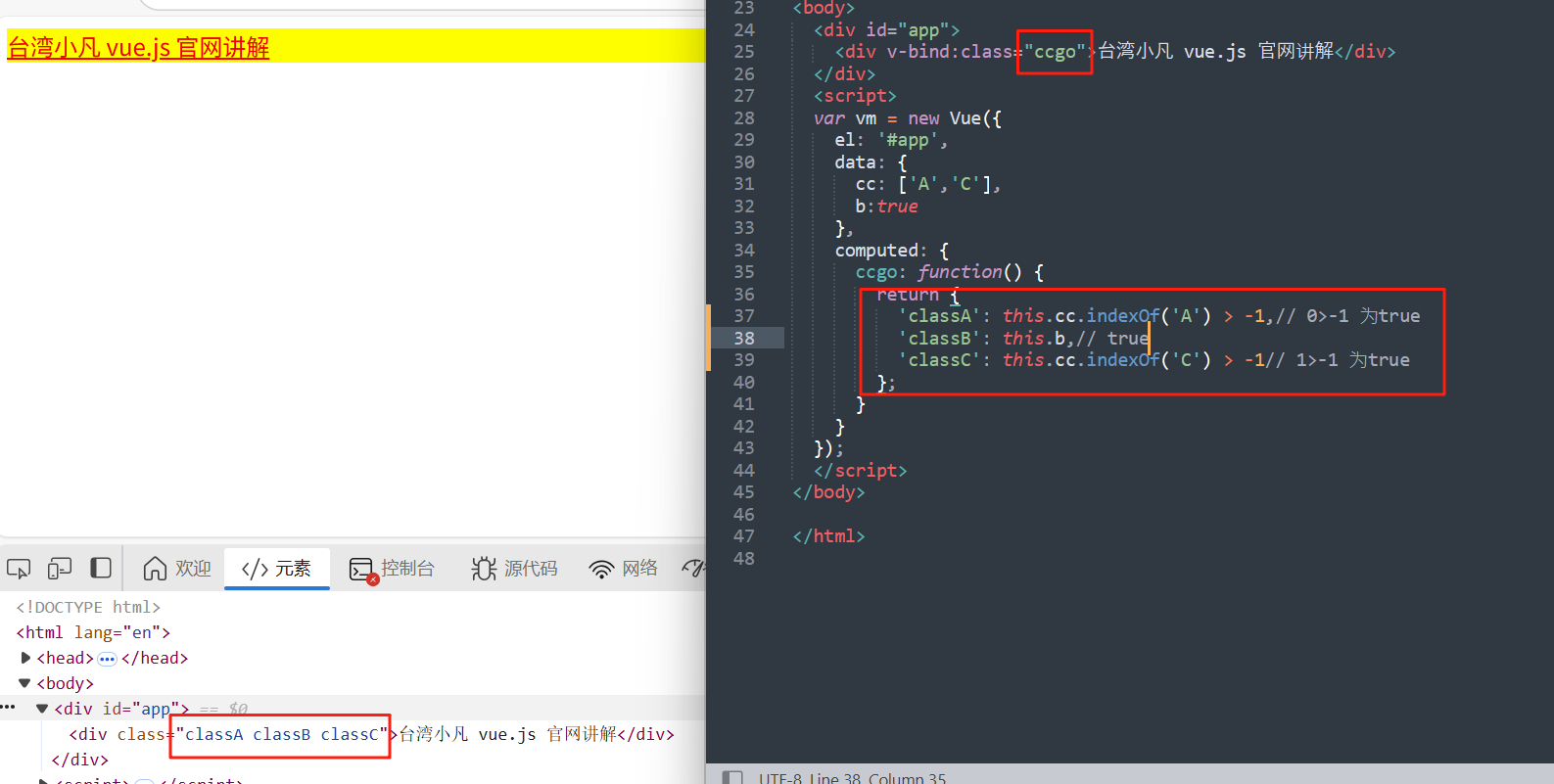Open the three-dot menu beside div#app row
This screenshot has width=1554, height=784.
(x=8, y=706)
